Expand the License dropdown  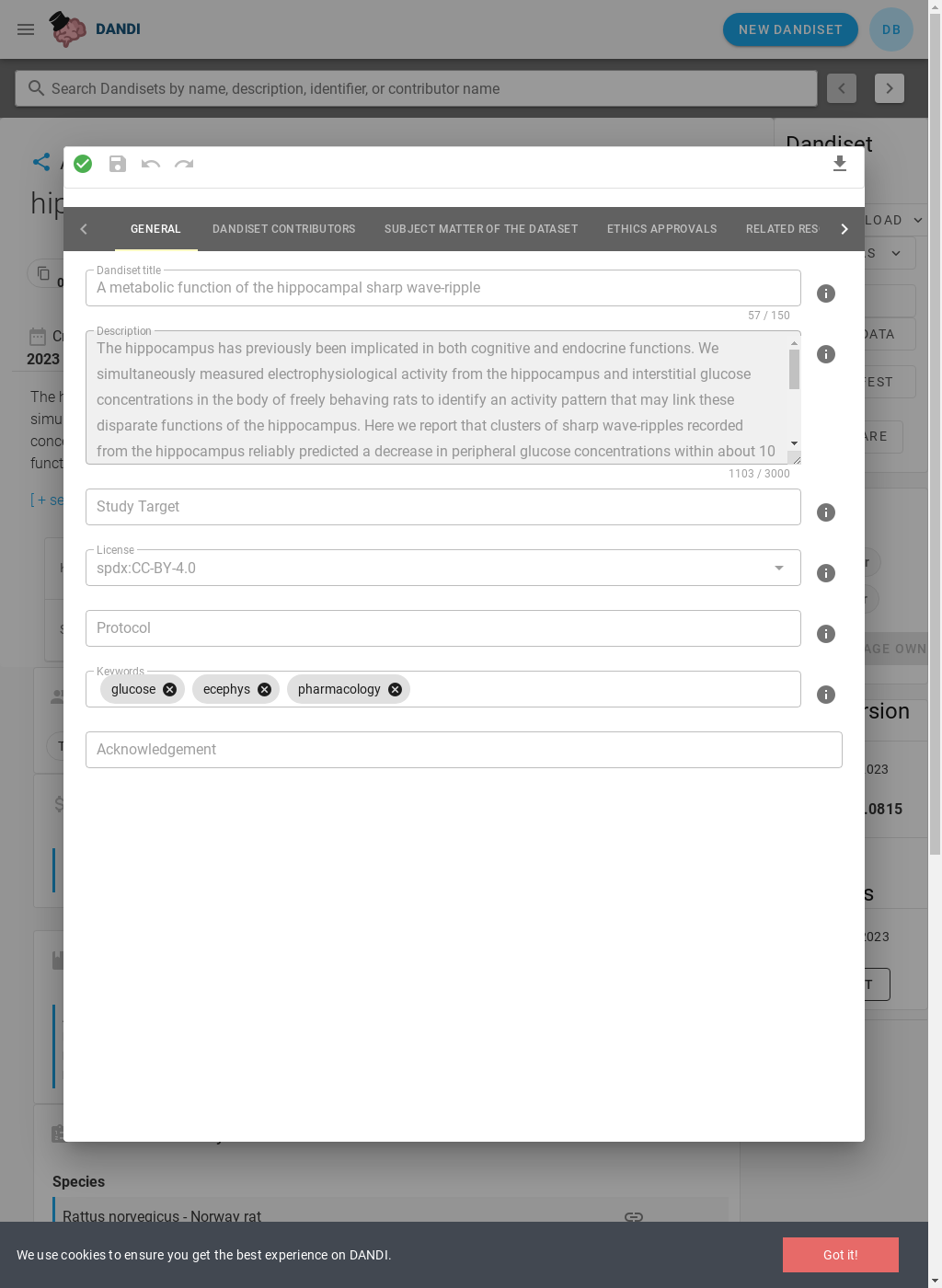tap(779, 568)
